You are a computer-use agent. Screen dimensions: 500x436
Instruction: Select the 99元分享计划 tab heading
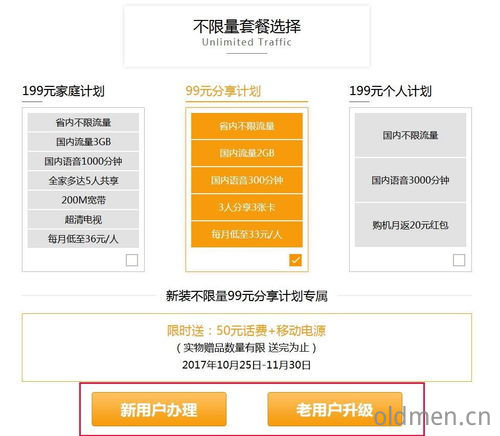pyautogui.click(x=223, y=91)
